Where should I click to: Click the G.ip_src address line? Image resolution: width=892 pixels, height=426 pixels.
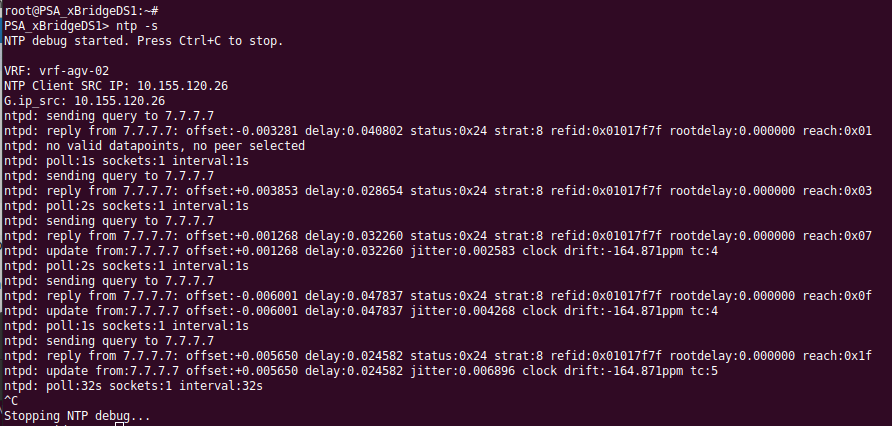pos(85,101)
